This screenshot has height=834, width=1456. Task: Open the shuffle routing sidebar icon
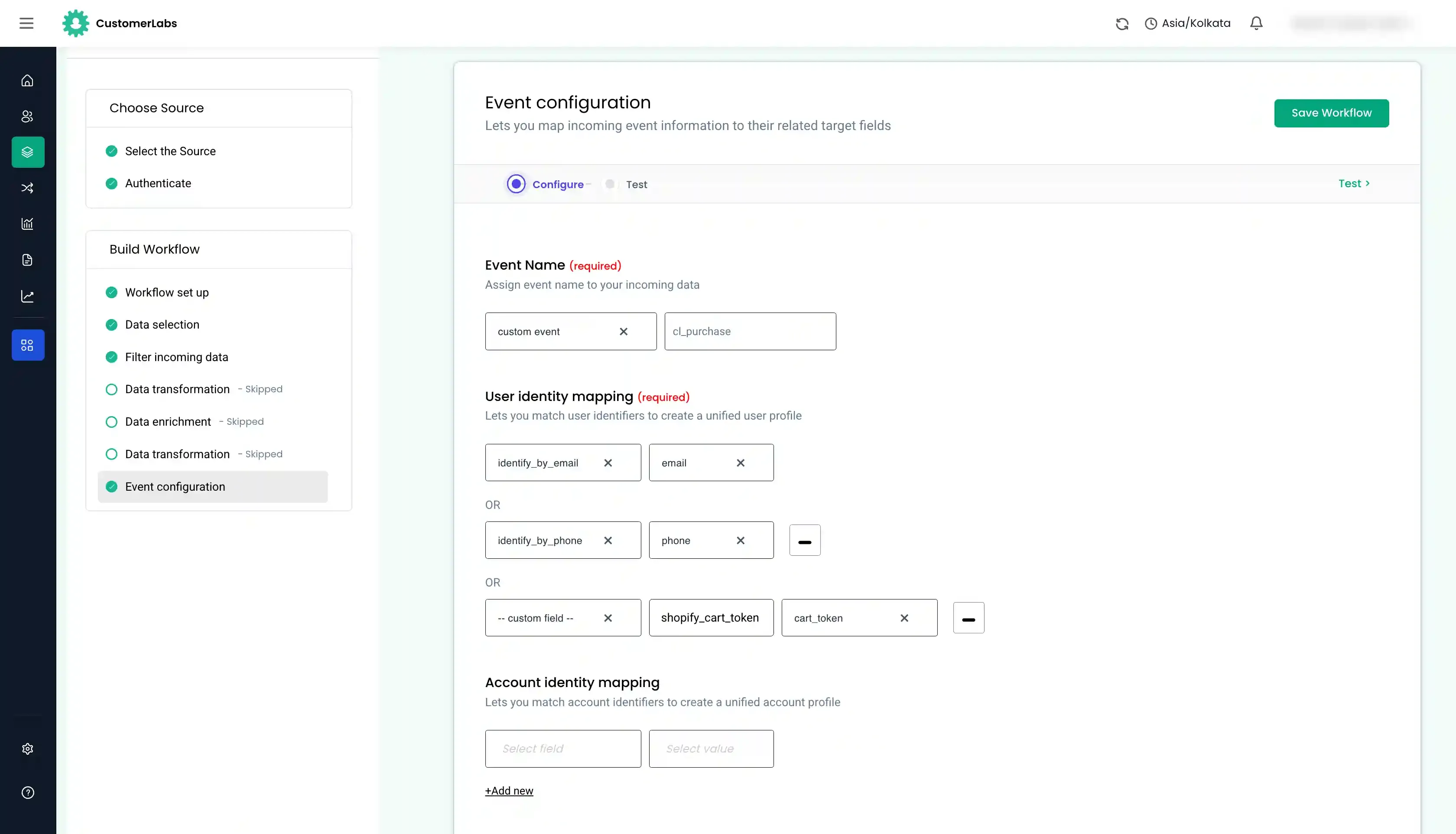coord(27,188)
